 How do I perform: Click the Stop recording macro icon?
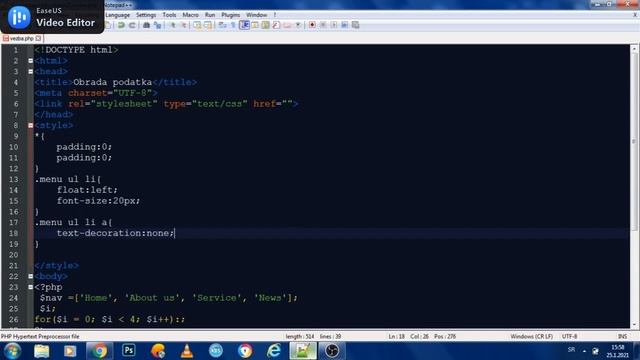(323, 25)
